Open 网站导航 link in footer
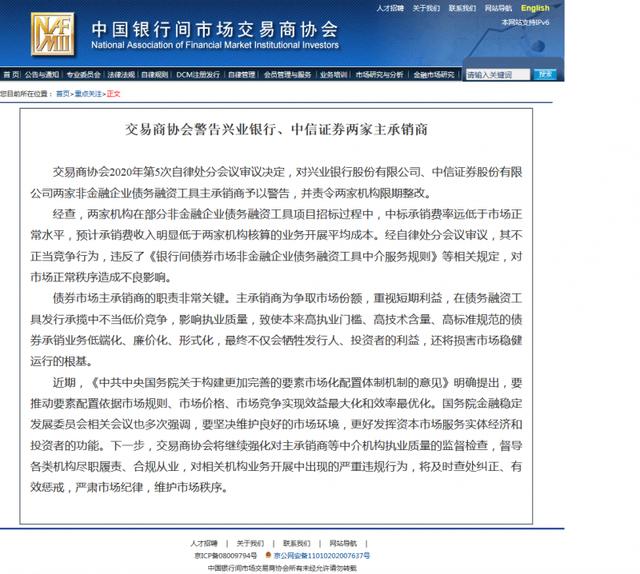640x574 pixels. (343, 543)
